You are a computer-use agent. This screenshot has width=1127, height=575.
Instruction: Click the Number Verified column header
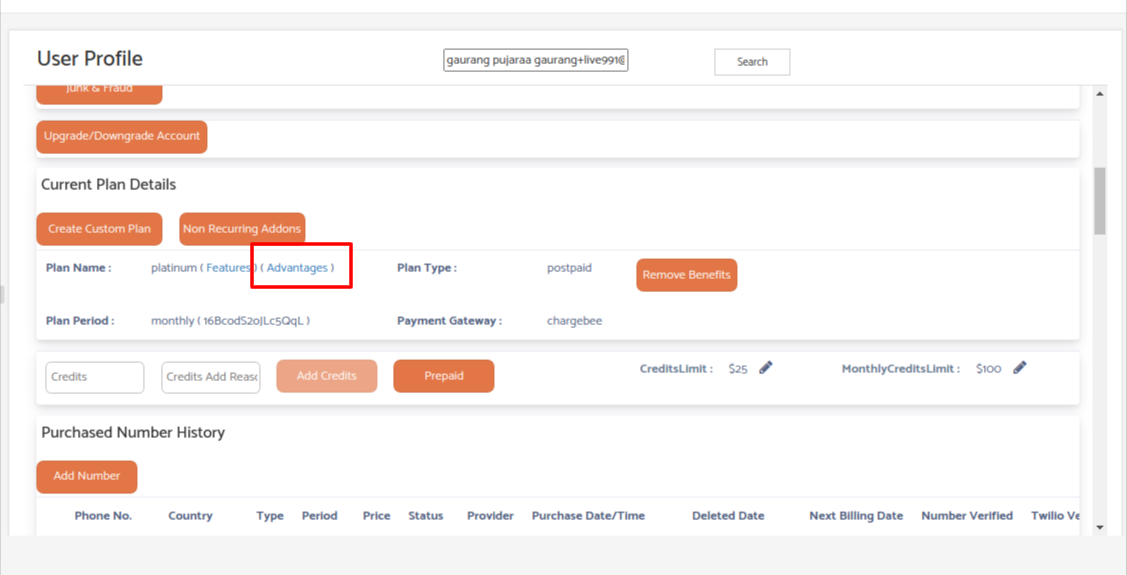[x=967, y=516]
